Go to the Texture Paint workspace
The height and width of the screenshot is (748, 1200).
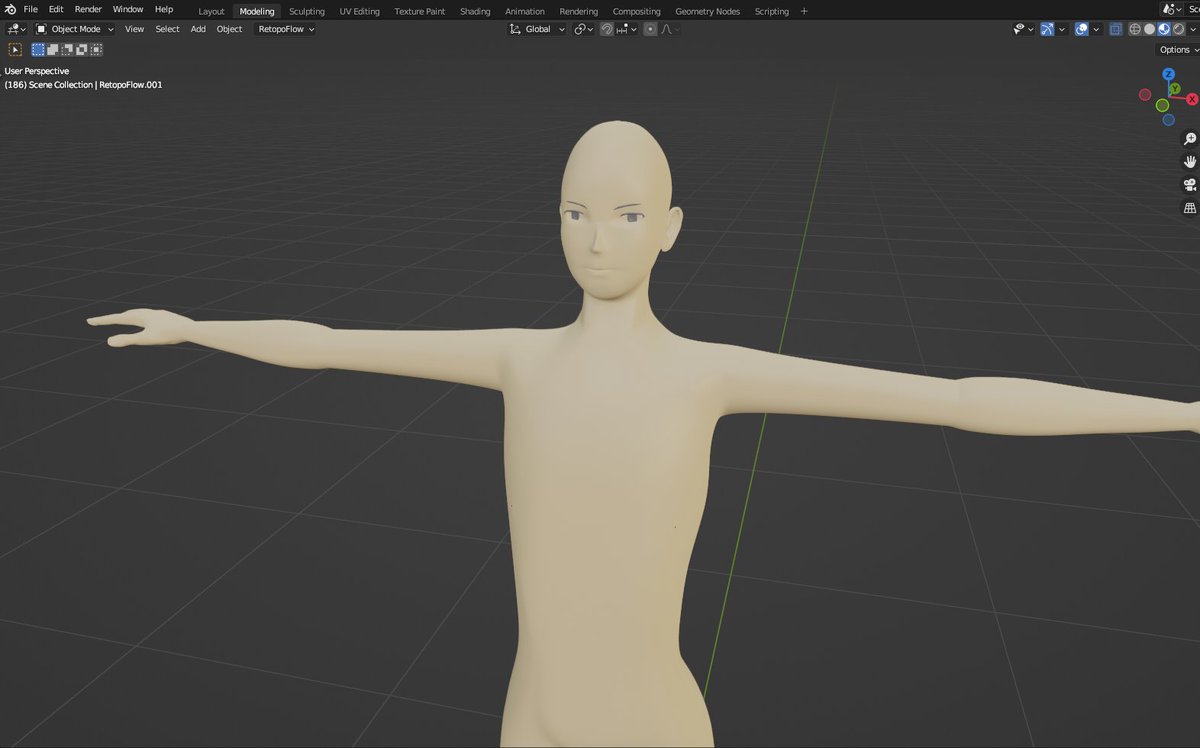point(420,11)
